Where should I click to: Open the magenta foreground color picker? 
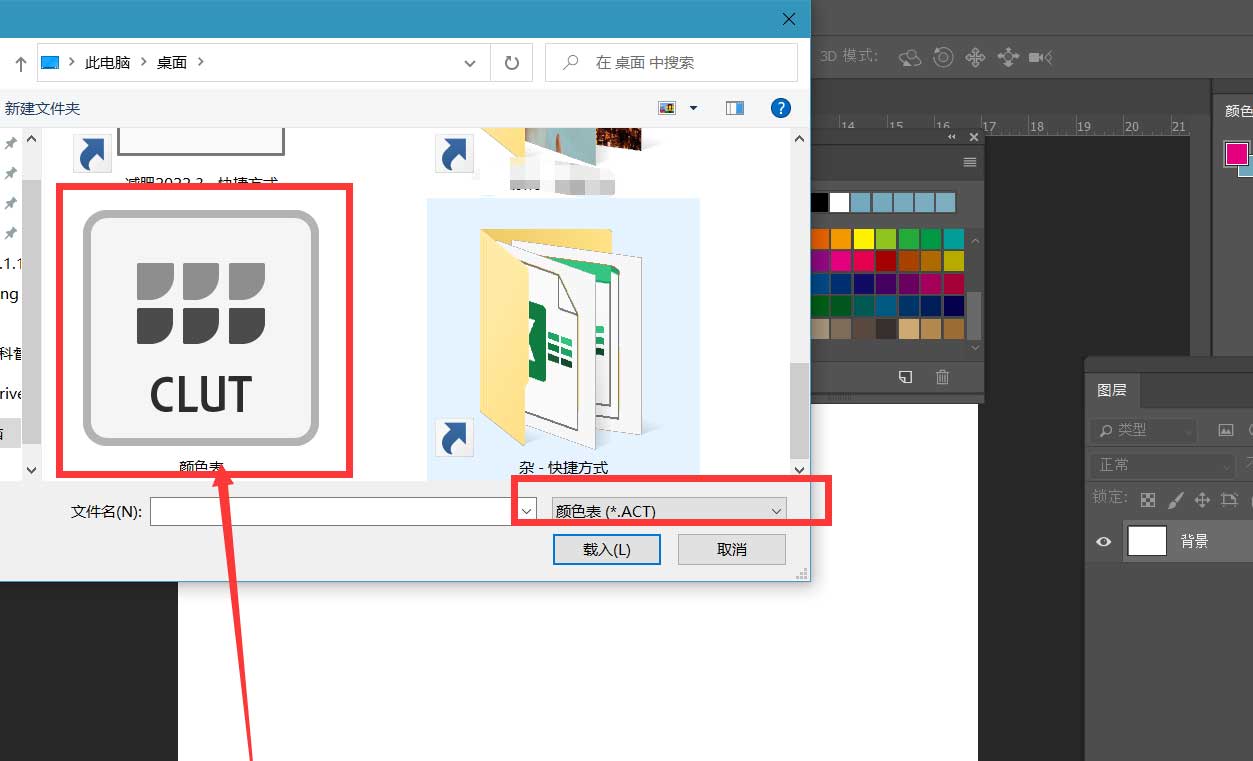pyautogui.click(x=1237, y=154)
